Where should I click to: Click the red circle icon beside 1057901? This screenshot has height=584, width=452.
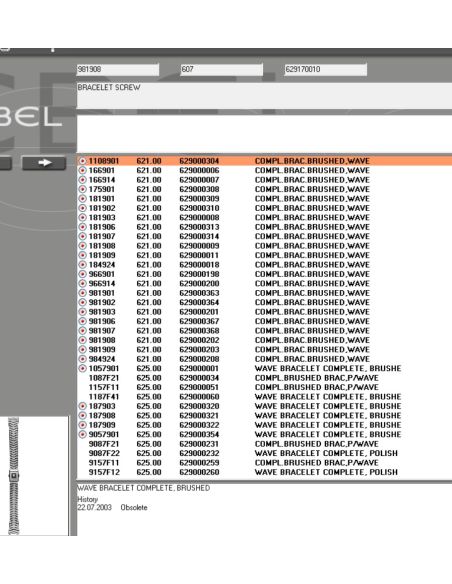pos(82,369)
